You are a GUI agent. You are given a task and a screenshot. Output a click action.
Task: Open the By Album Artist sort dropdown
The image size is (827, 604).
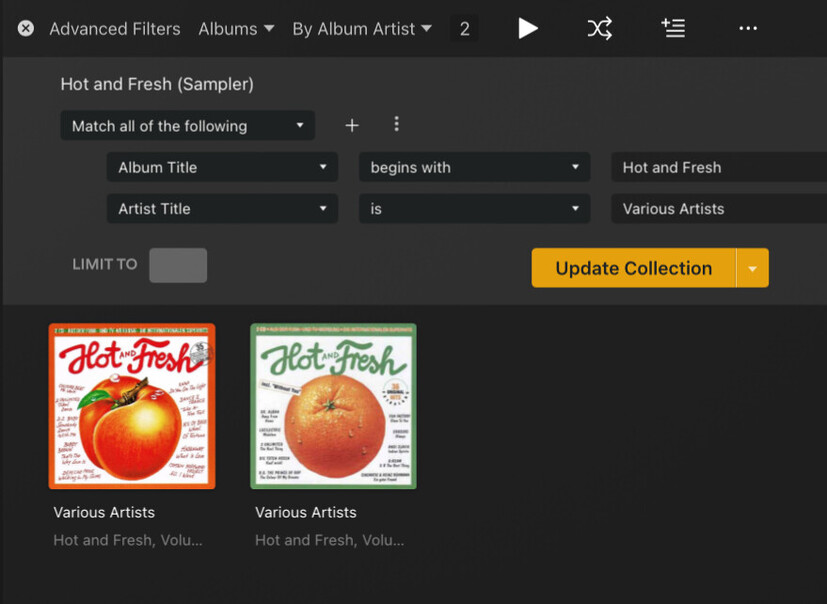pos(362,28)
